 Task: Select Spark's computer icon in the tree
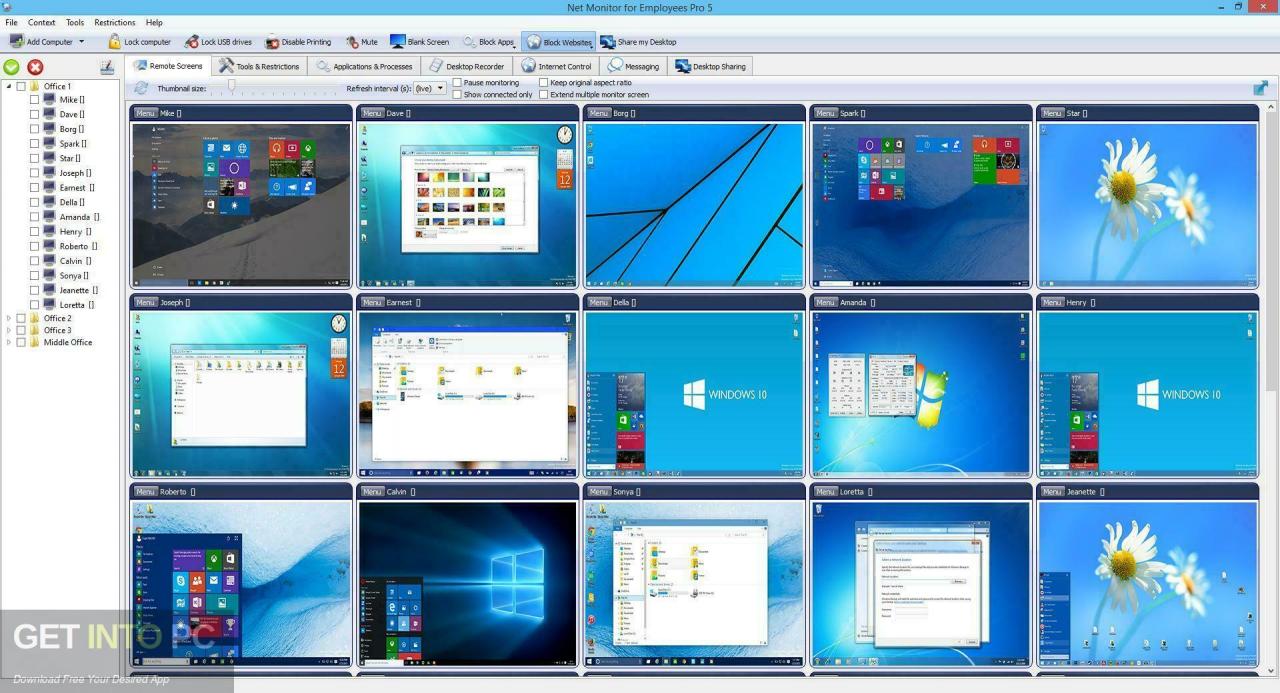[x=49, y=144]
